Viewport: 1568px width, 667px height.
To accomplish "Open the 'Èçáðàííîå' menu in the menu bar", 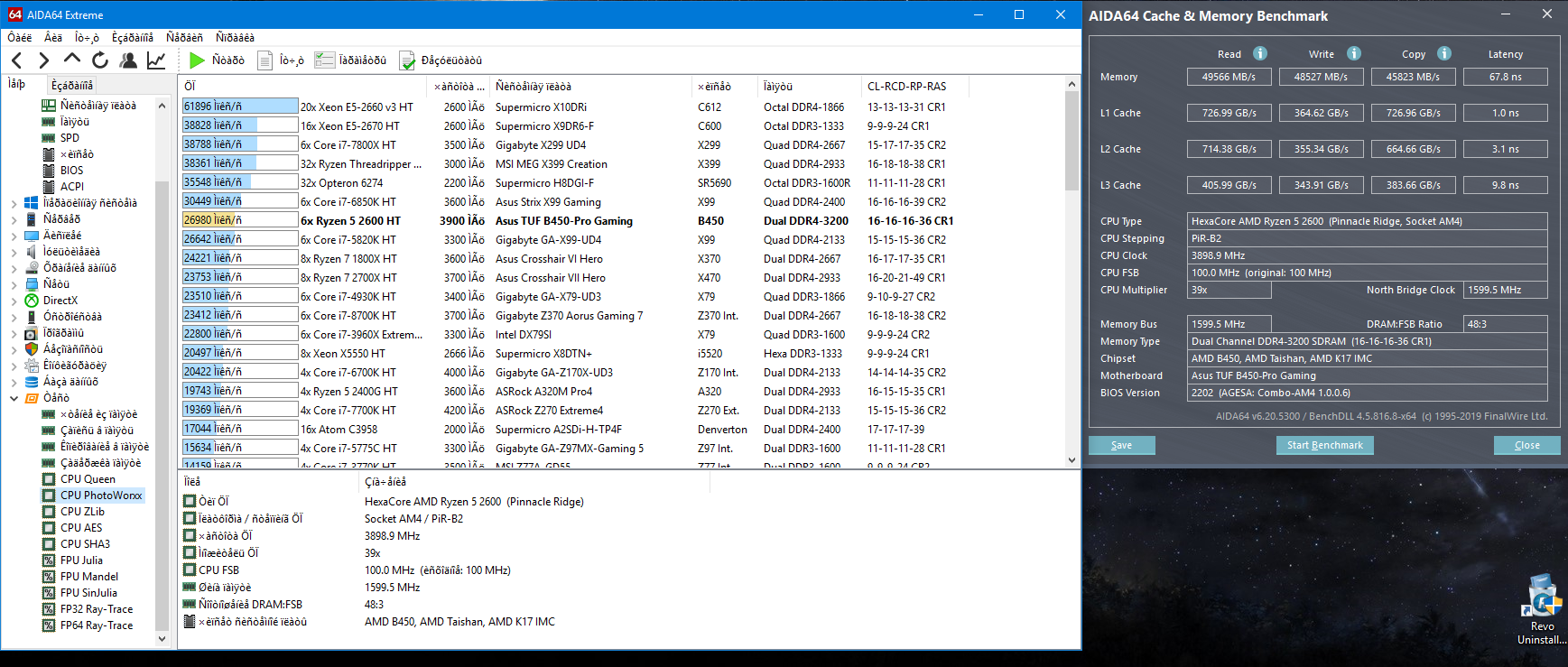I will [133, 38].
